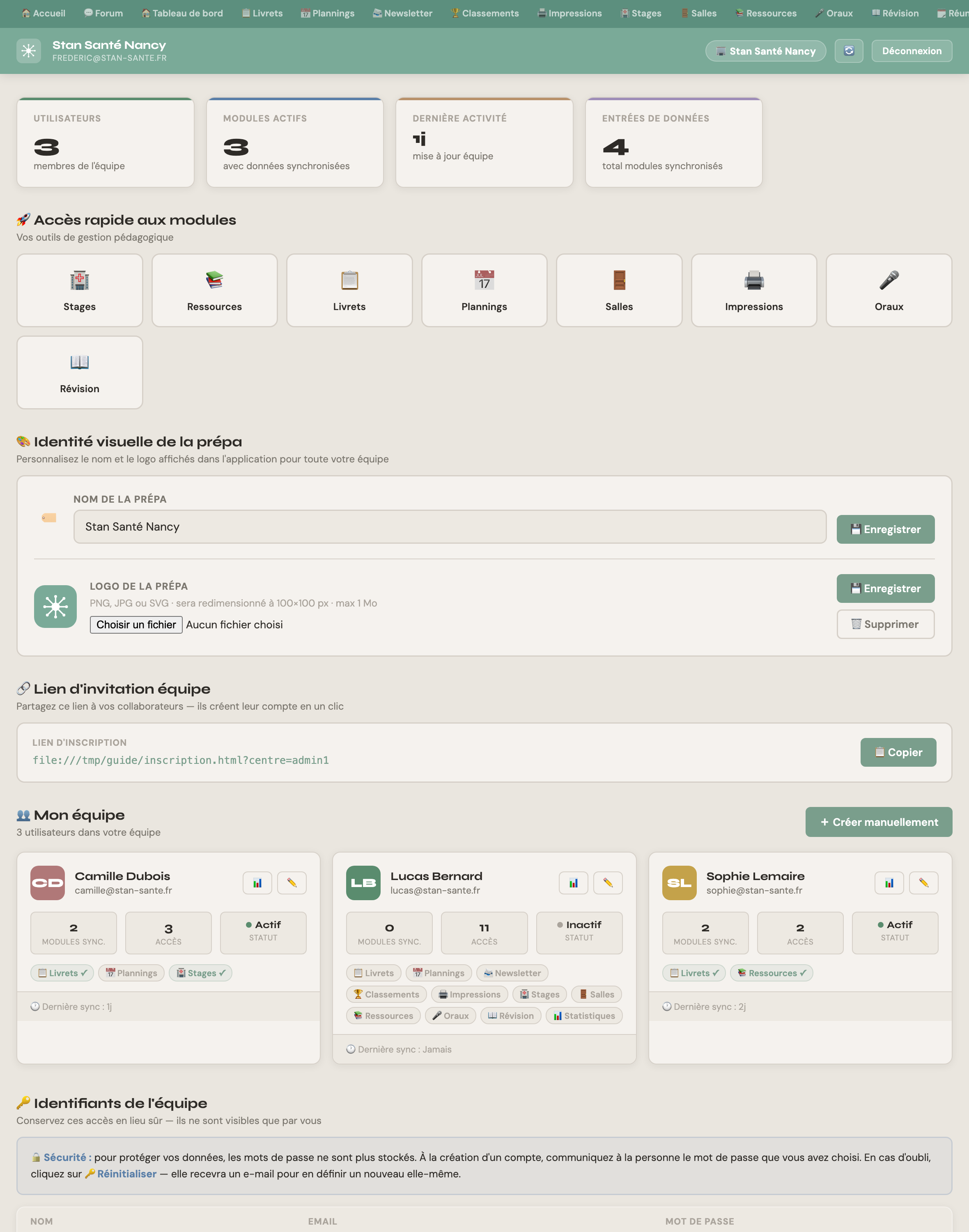969x1232 pixels.
Task: Toggle Camille's Stages access chip
Action: 201,973
